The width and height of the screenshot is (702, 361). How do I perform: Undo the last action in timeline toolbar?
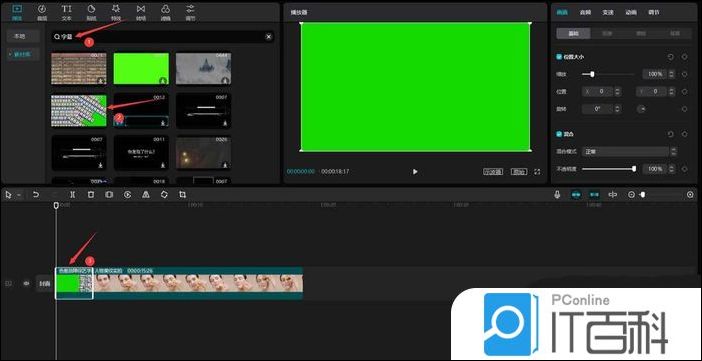click(36, 195)
